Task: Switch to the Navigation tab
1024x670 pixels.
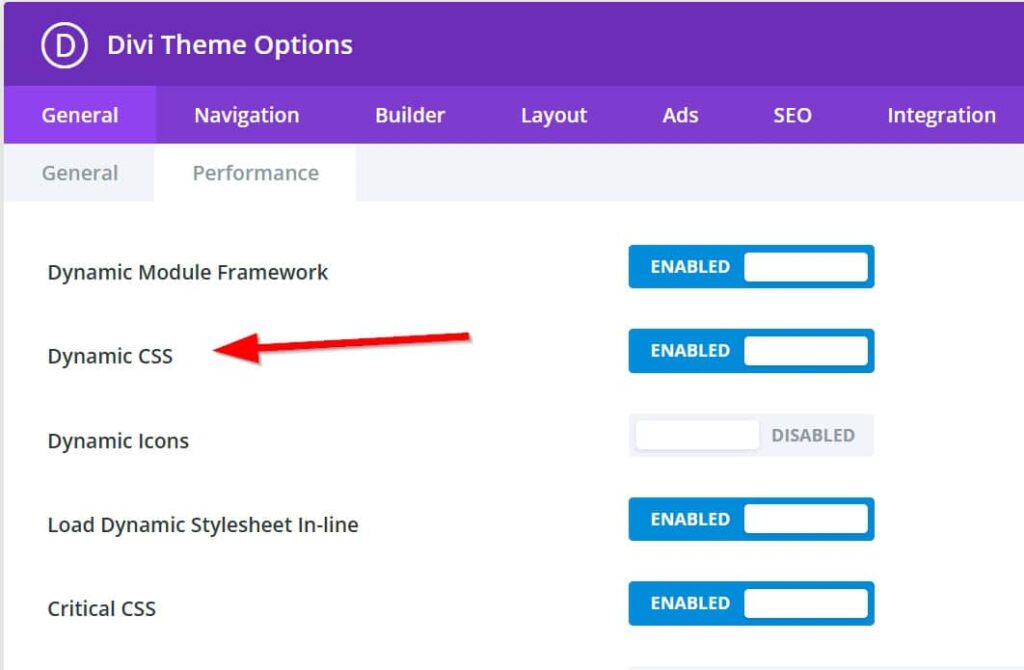Action: [246, 115]
